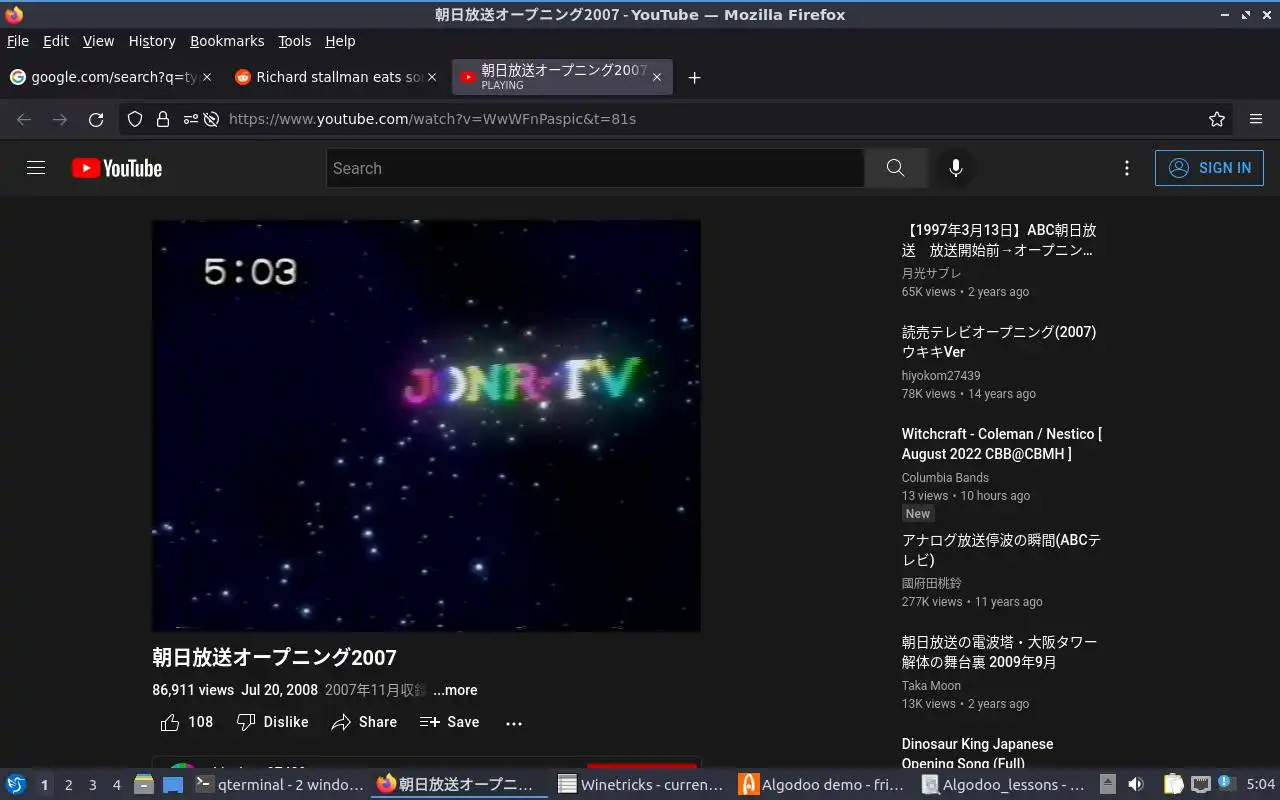Open hiyokom27439 channel name
This screenshot has width=1280, height=800.
[x=941, y=376]
